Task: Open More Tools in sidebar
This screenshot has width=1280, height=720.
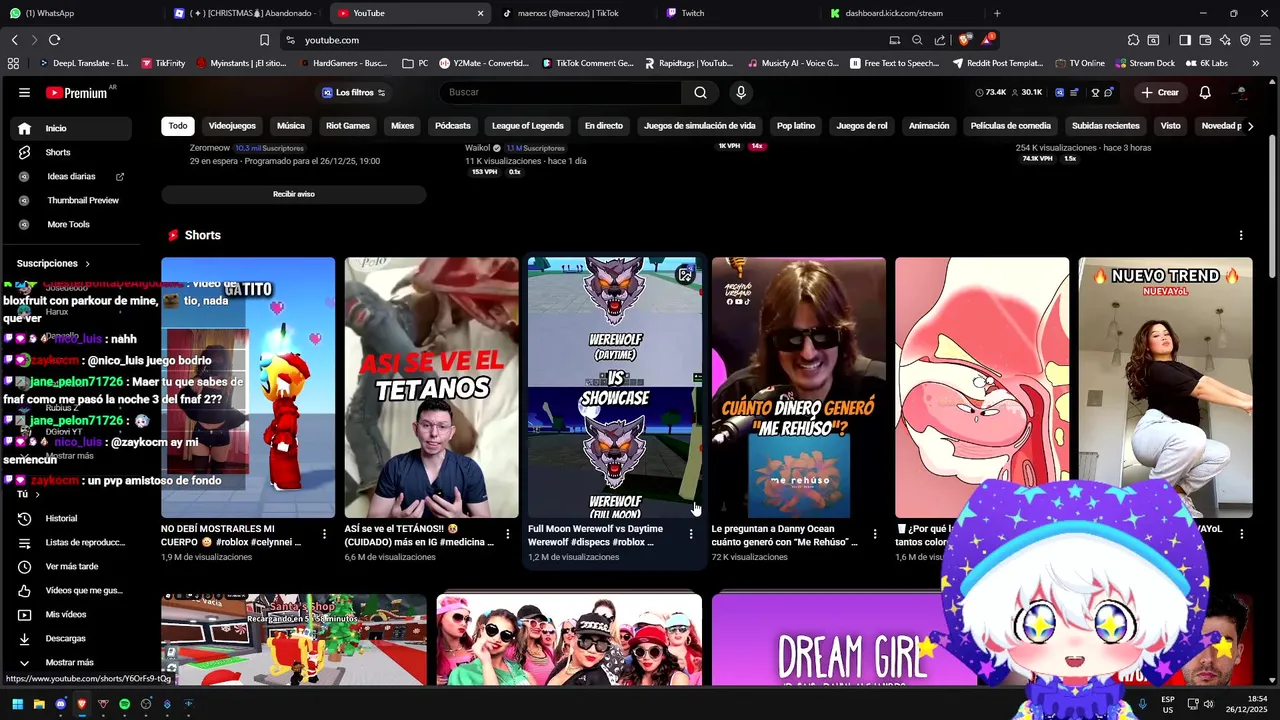Action: (x=70, y=224)
